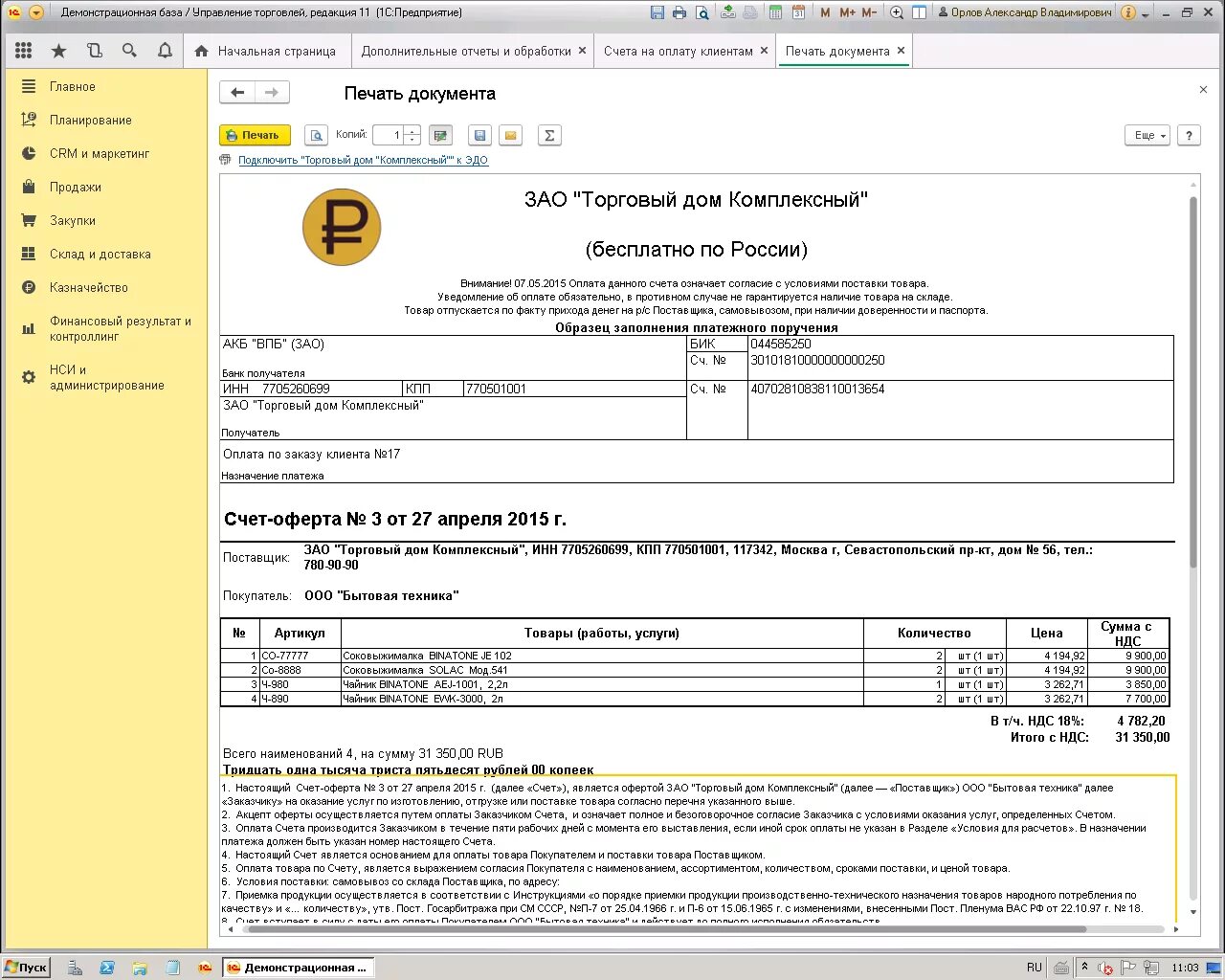Screen dimensions: 1225x980
Task: Open the History icon
Action: tap(95, 51)
